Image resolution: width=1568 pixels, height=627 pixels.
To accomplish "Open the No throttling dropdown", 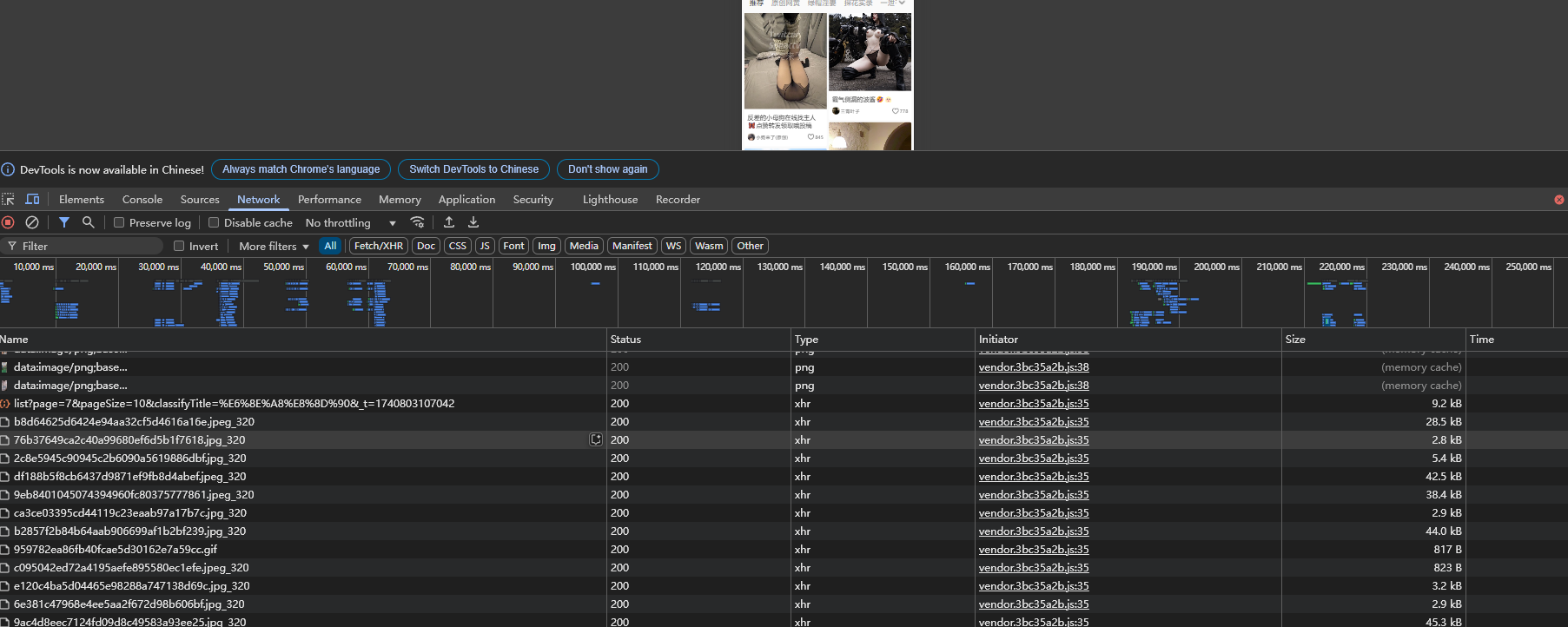I will [350, 222].
